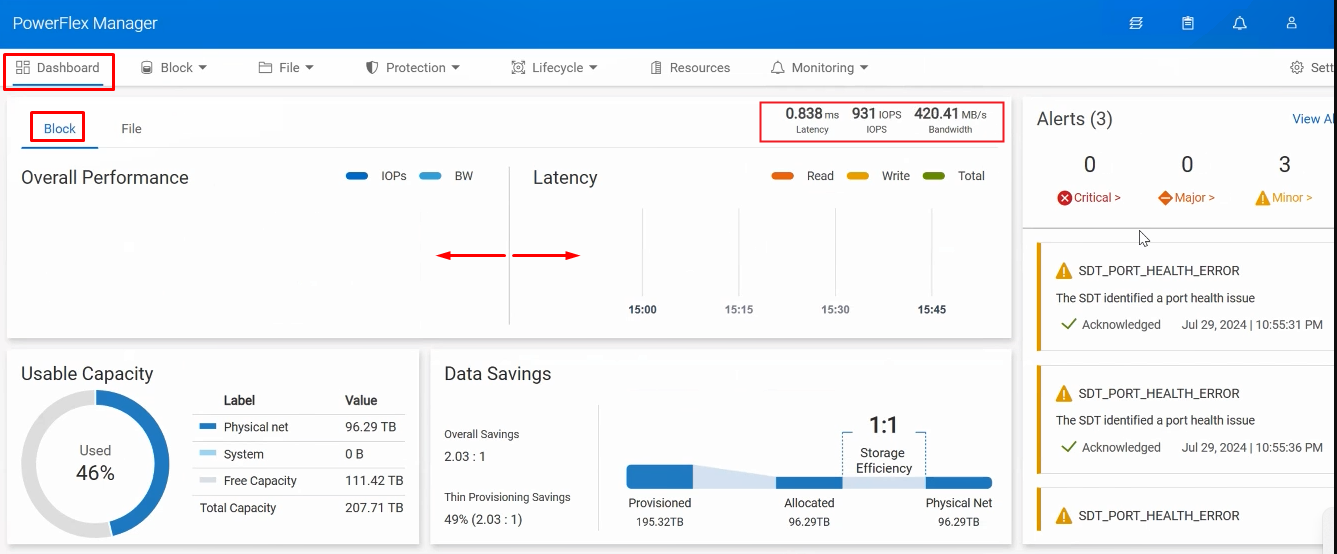
Task: Click the Allocated 96.29TB bar
Action: point(809,483)
